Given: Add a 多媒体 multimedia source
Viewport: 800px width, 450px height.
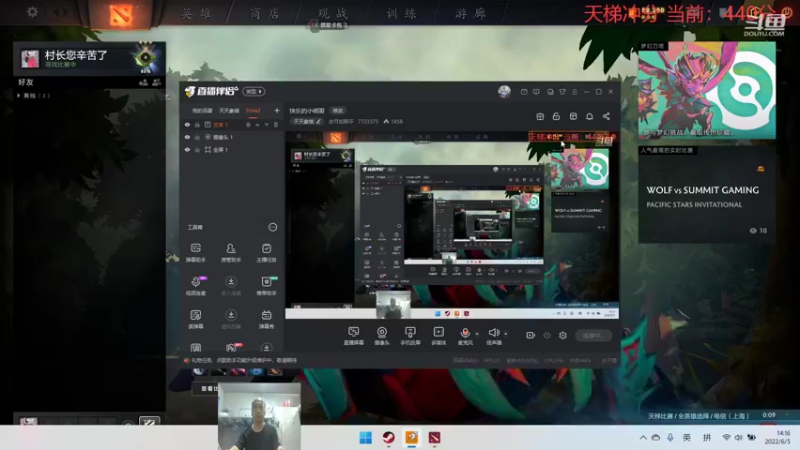Looking at the screenshot, I should [x=438, y=336].
